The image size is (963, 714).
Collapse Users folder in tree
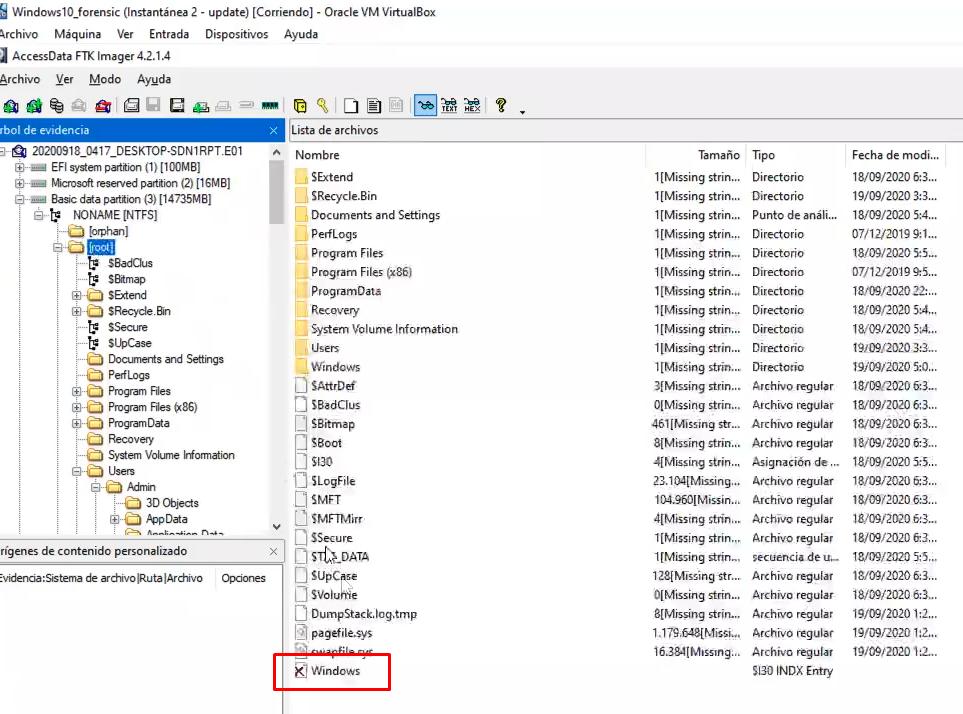pos(77,471)
